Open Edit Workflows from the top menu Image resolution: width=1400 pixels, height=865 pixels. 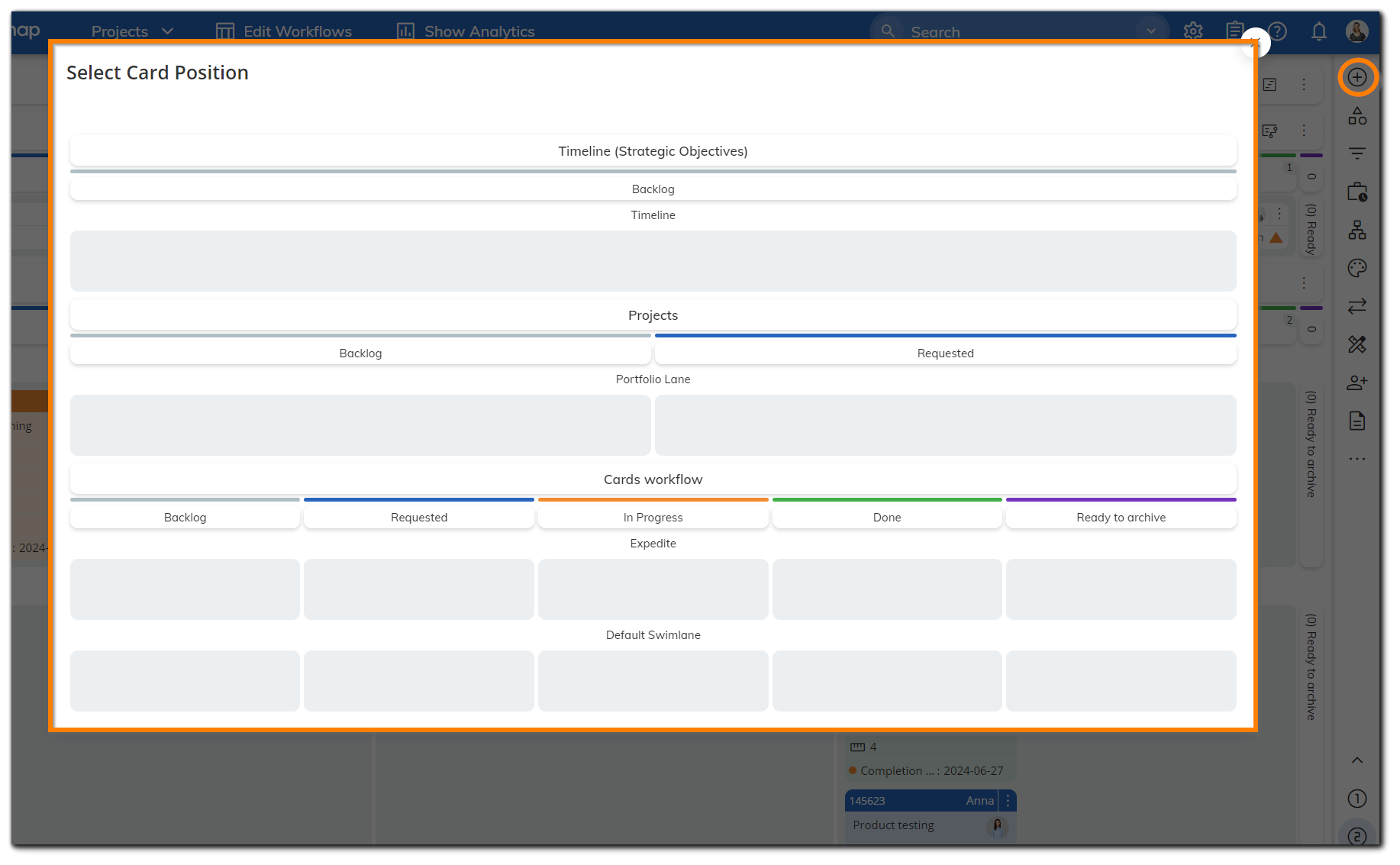pyautogui.click(x=297, y=31)
